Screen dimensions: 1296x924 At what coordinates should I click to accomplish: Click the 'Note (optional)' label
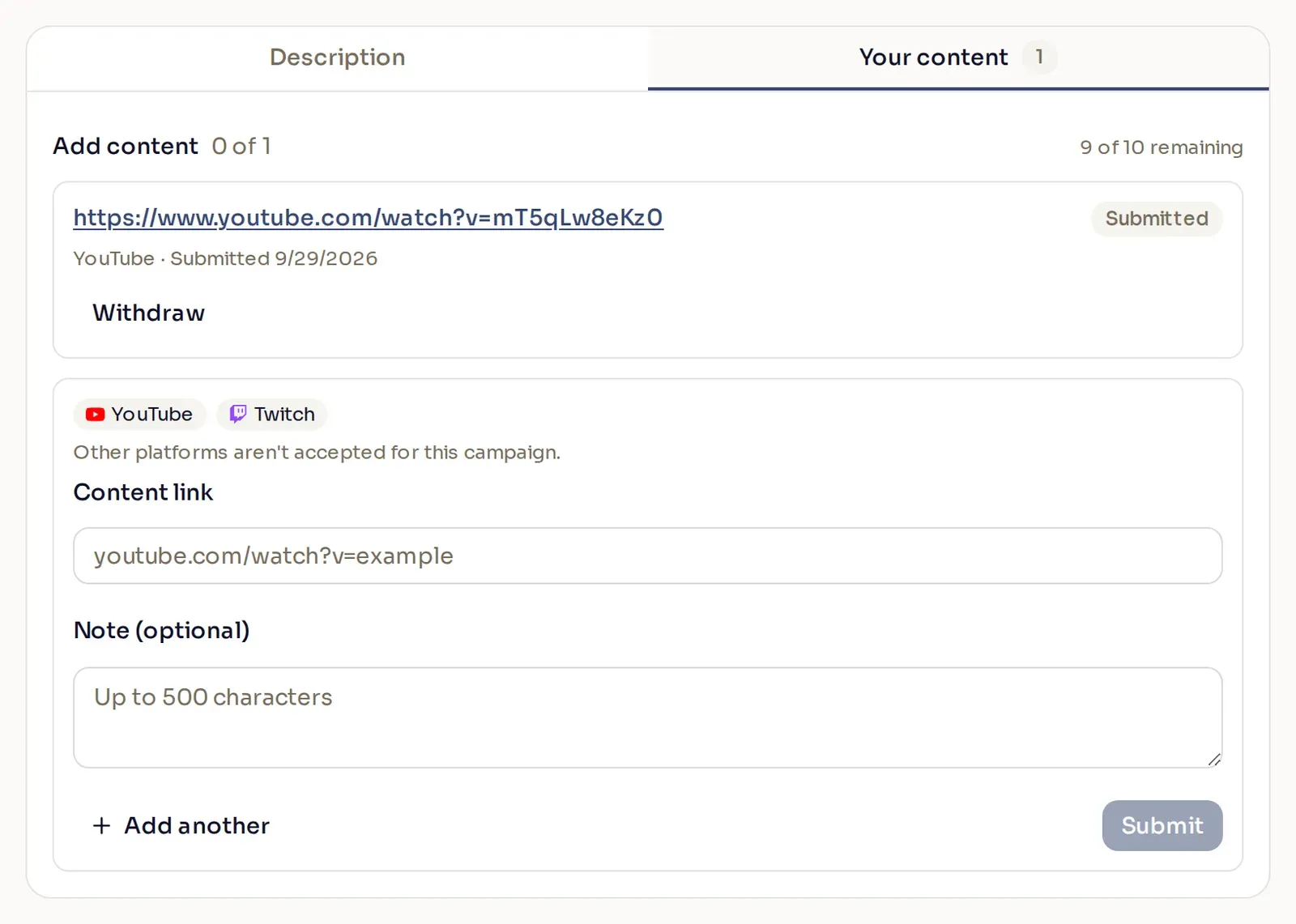[161, 630]
